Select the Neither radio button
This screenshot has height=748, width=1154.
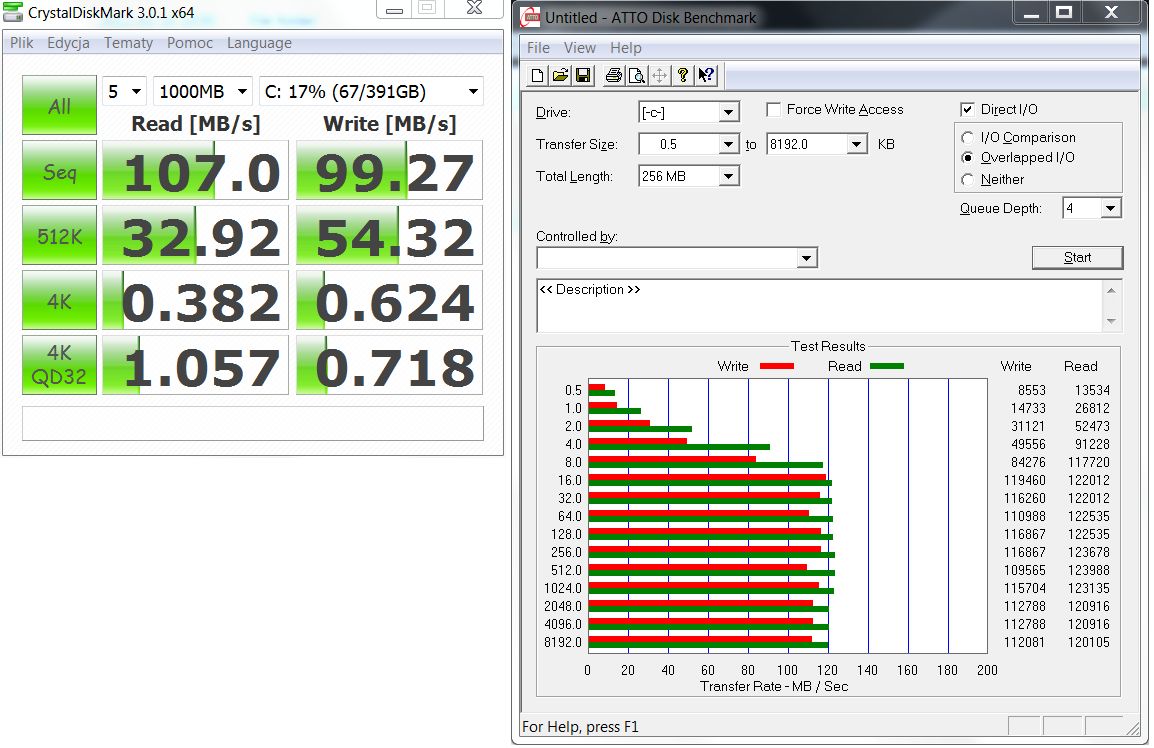click(968, 180)
